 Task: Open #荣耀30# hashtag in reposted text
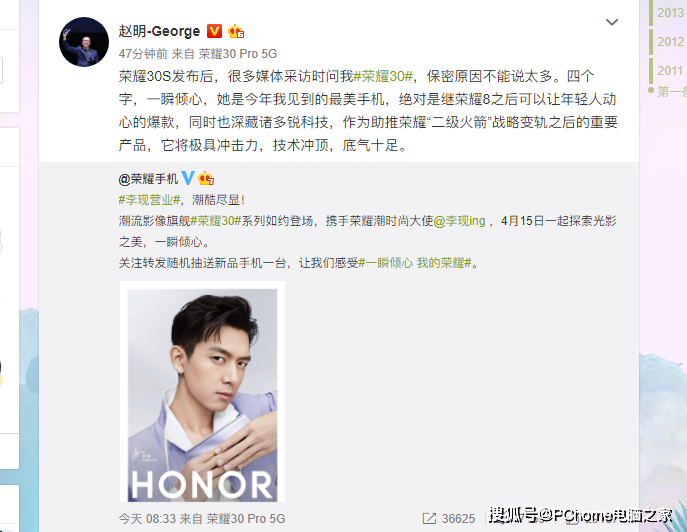tap(216, 220)
